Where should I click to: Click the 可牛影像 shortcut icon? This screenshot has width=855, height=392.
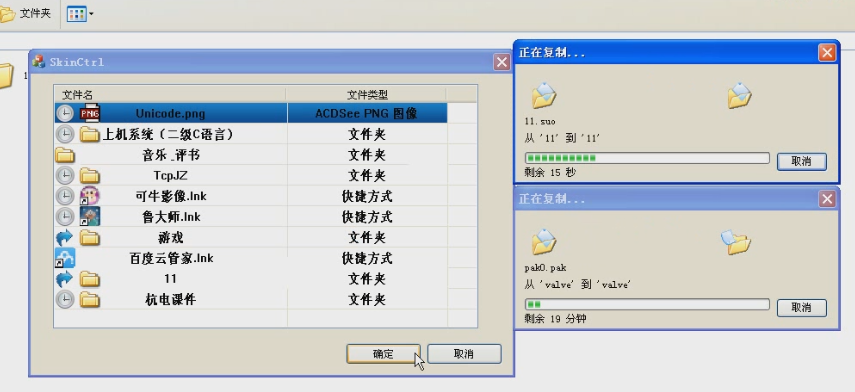point(89,196)
